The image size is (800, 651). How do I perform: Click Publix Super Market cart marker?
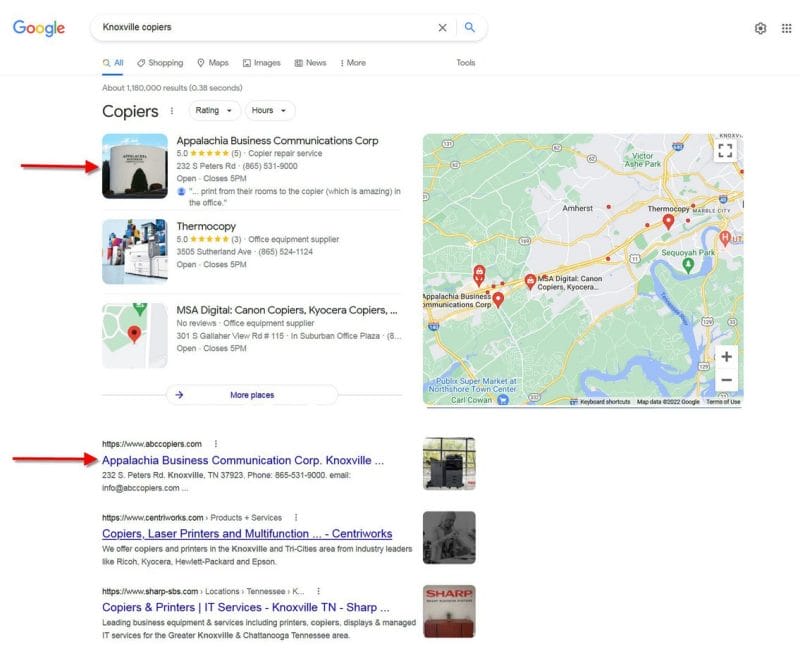(503, 400)
